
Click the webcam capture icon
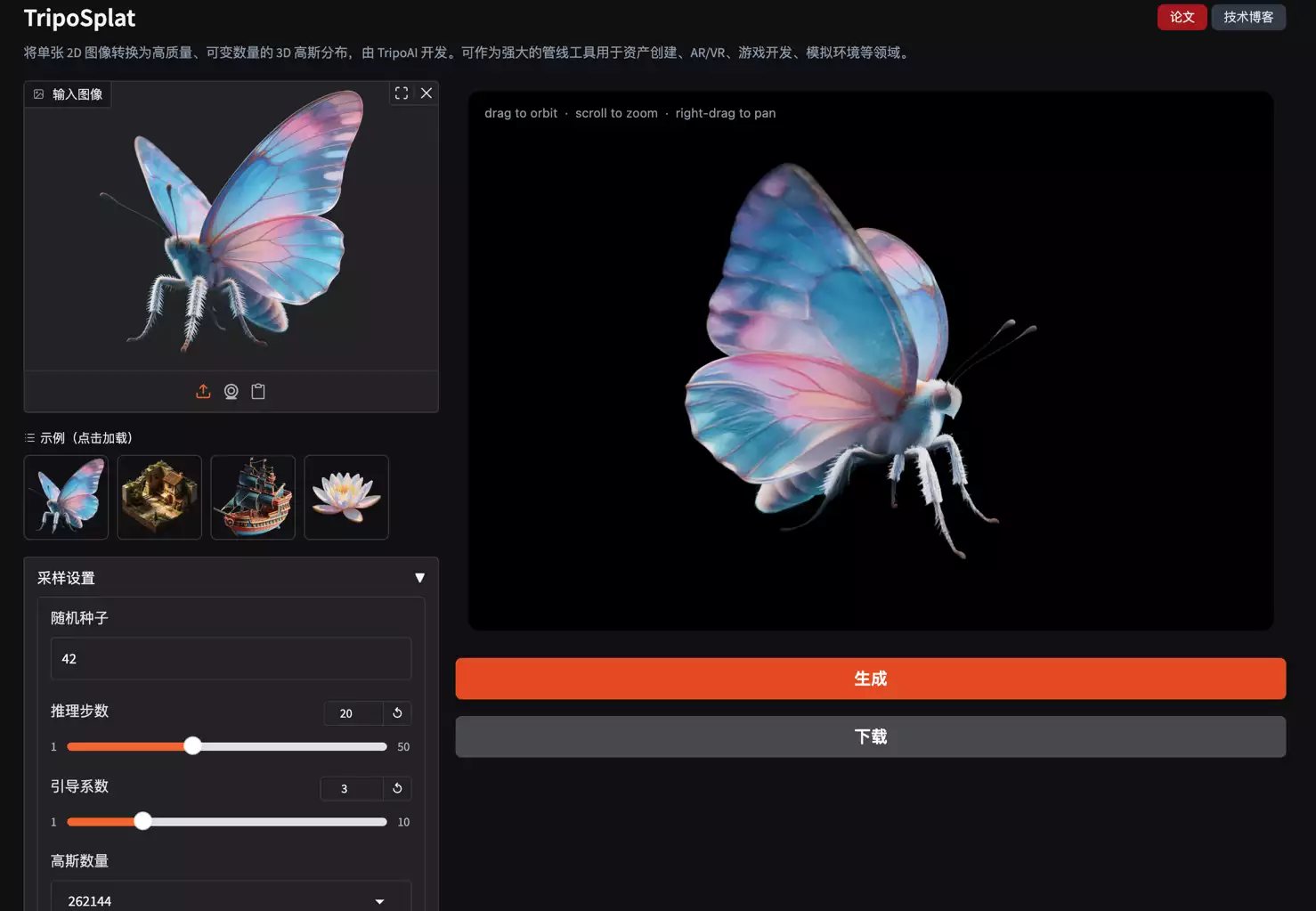click(231, 392)
